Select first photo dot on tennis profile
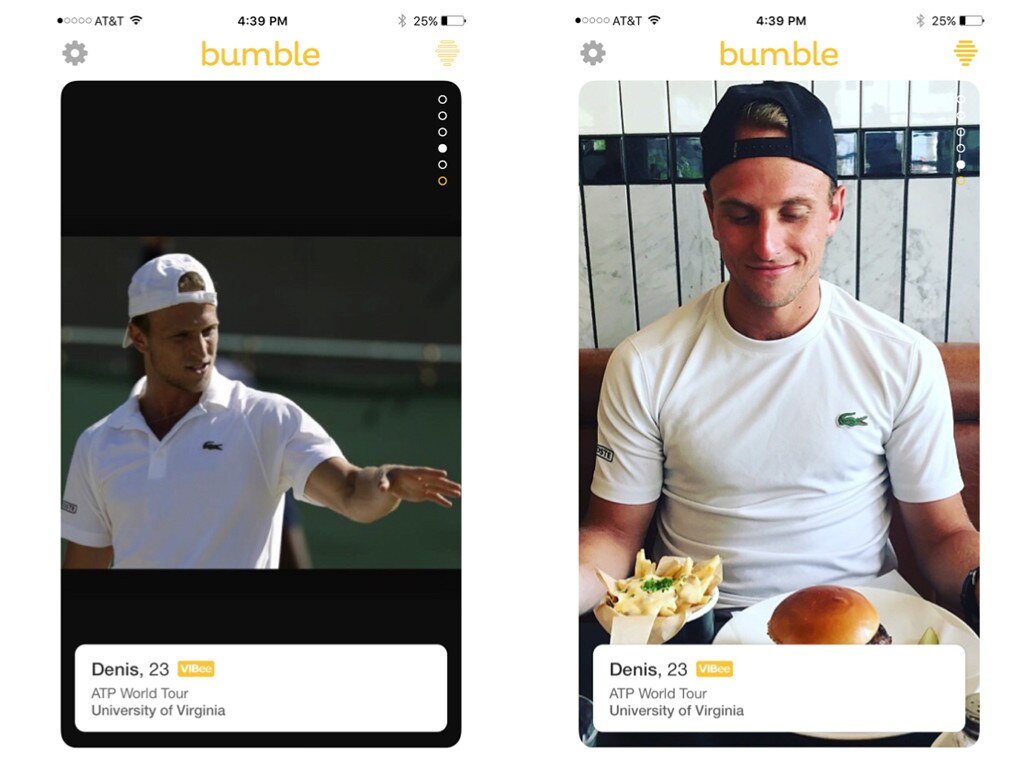Viewport: 1024px width, 759px height. pos(443,99)
